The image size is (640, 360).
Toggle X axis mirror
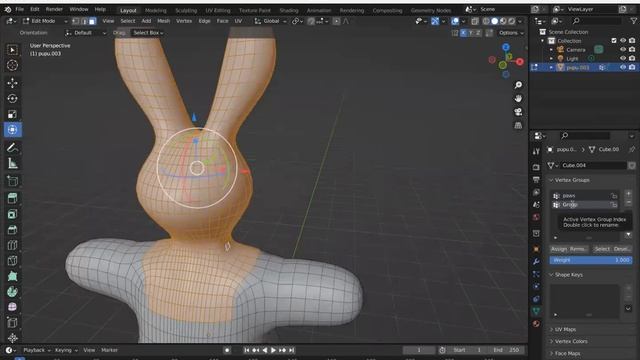pos(464,33)
